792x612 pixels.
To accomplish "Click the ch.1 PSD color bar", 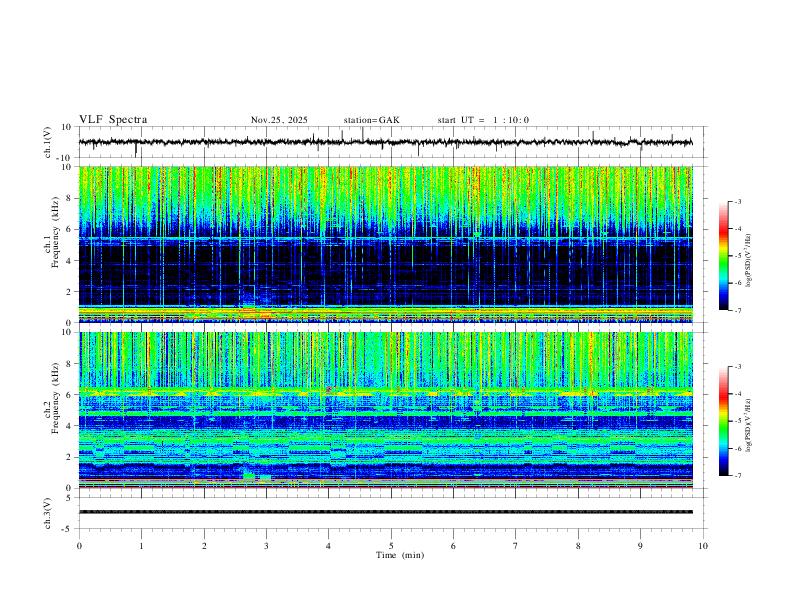I will [723, 256].
